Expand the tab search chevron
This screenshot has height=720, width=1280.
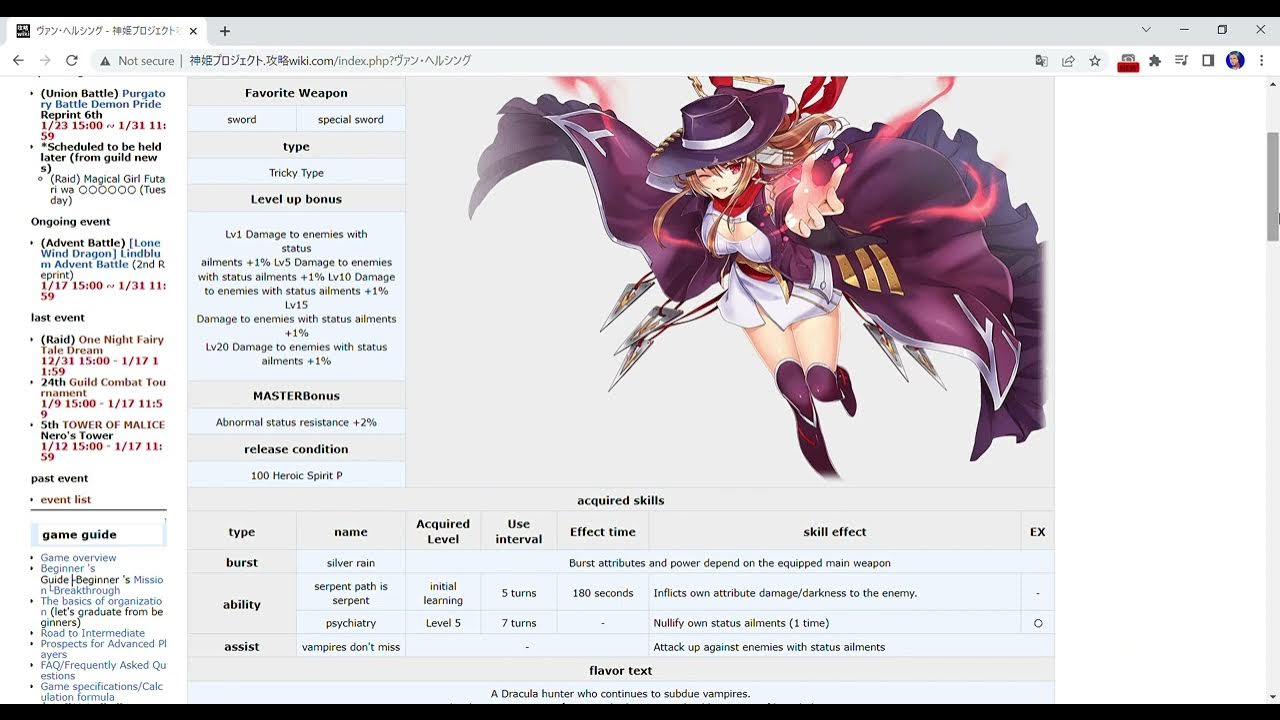click(x=1146, y=30)
